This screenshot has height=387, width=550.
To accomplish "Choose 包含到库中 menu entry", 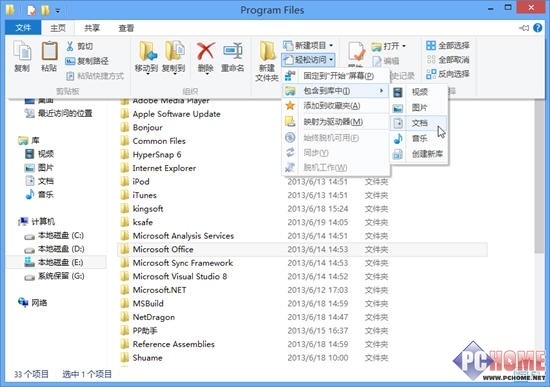I will point(335,91).
